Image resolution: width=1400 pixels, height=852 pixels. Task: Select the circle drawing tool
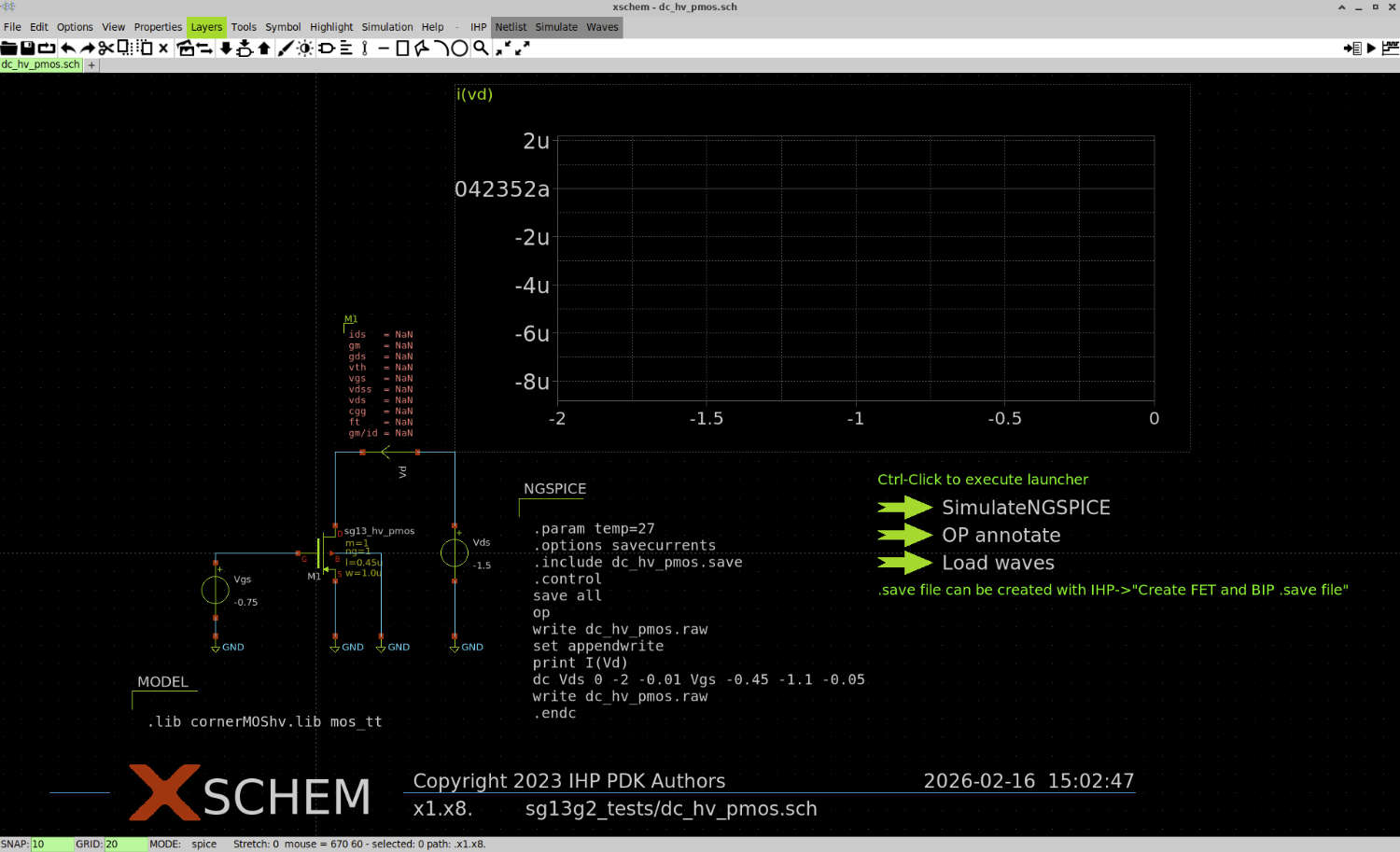pos(459,49)
